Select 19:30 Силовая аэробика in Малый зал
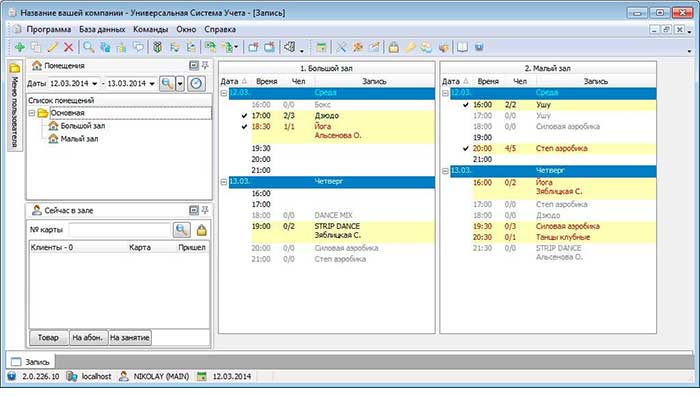 564,226
